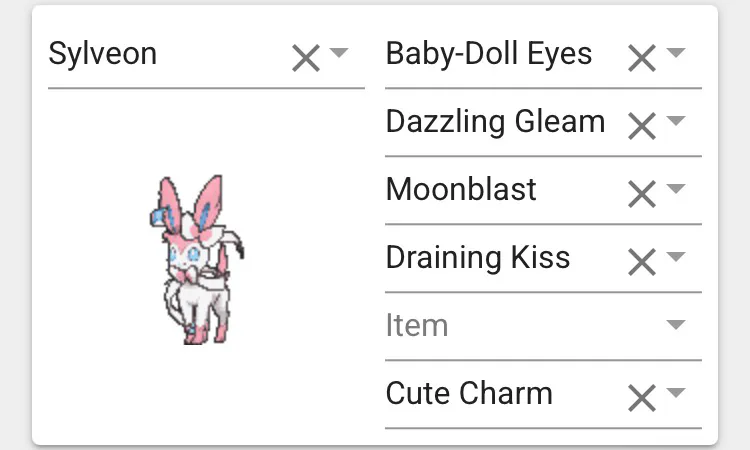This screenshot has height=450, width=750.
Task: Select the Cute Charm ability text
Action: click(x=469, y=393)
